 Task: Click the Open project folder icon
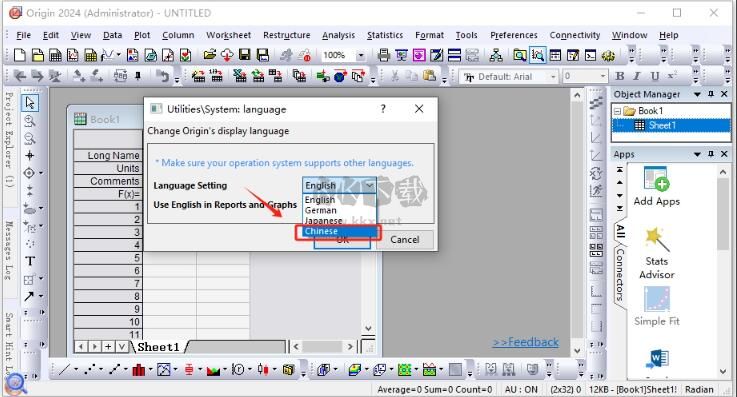tap(209, 55)
